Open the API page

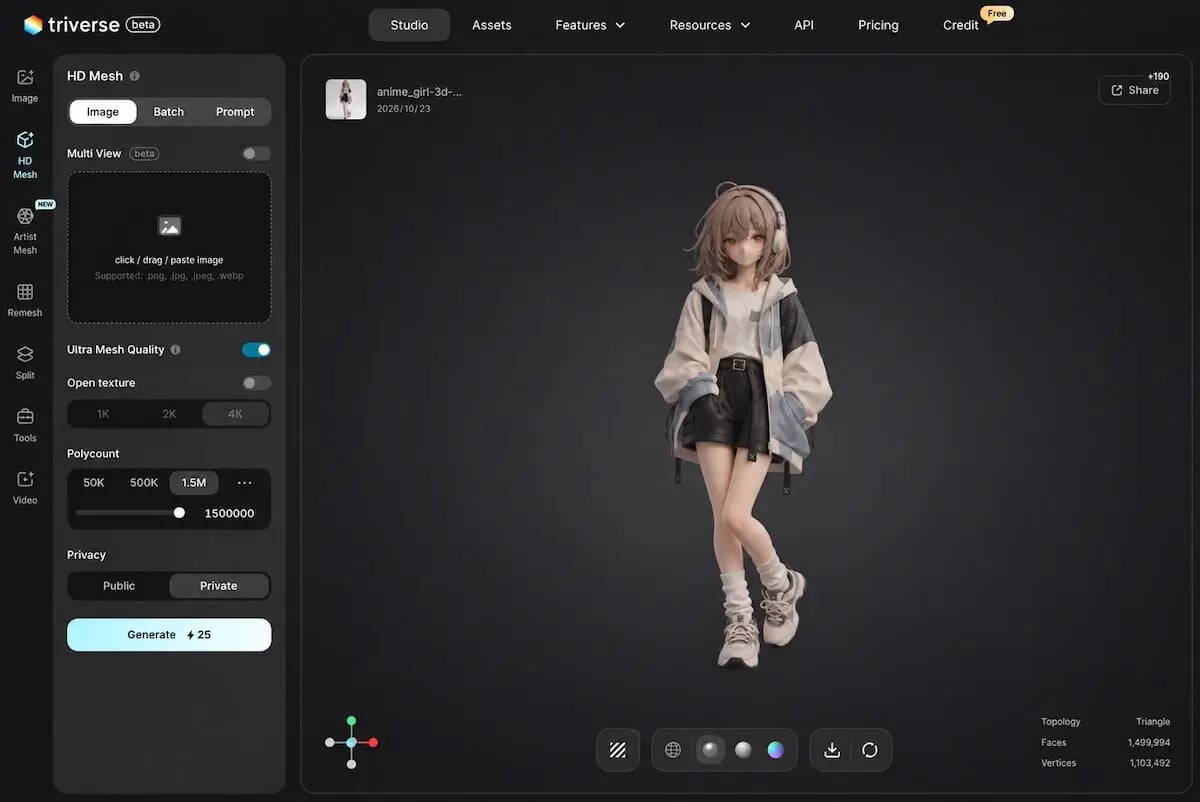[x=804, y=25]
